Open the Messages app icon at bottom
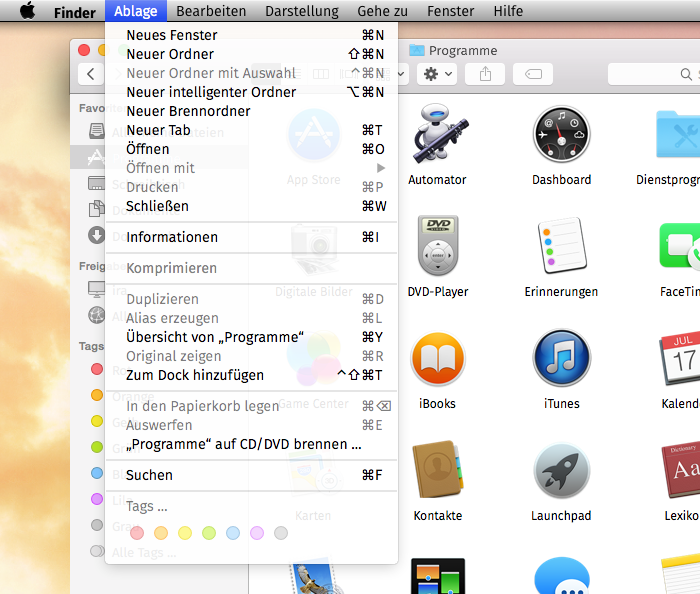Viewport: 700px width, 594px height. pos(562,576)
